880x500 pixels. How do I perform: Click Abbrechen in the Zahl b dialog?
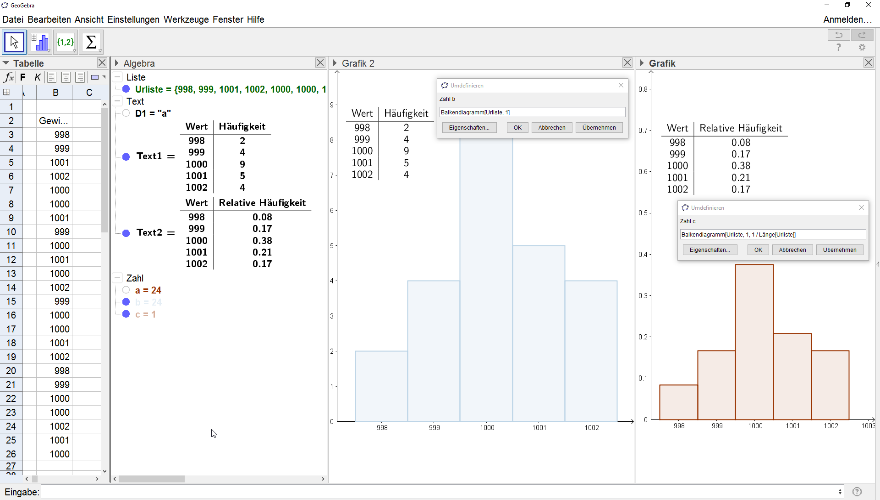click(552, 127)
